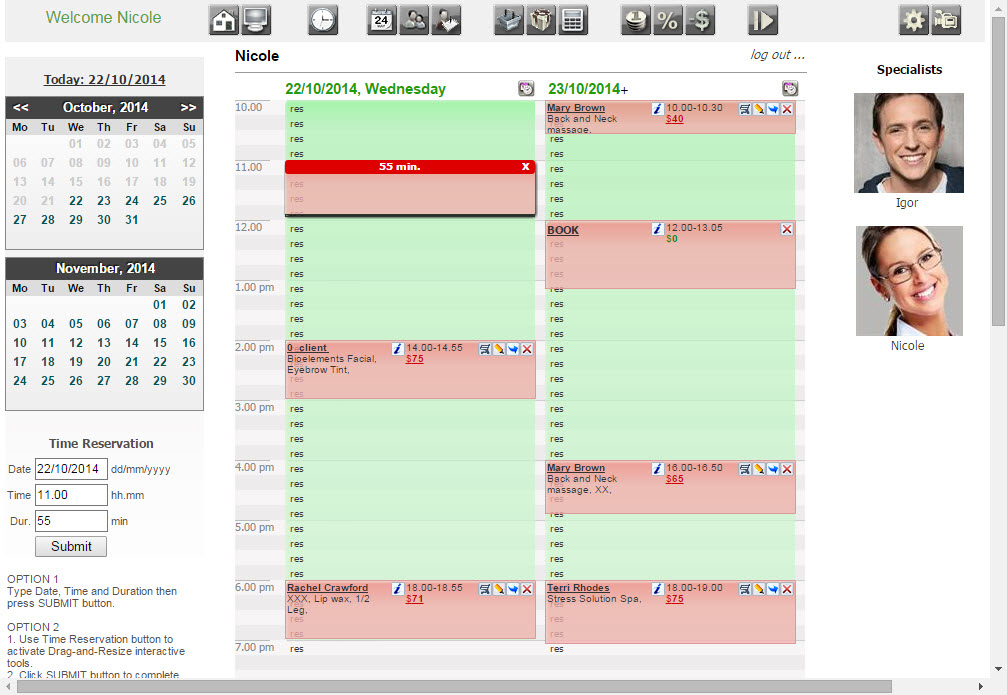Go to next month using >> arrow
Viewport: 1007px width, 695px height.
[188, 108]
